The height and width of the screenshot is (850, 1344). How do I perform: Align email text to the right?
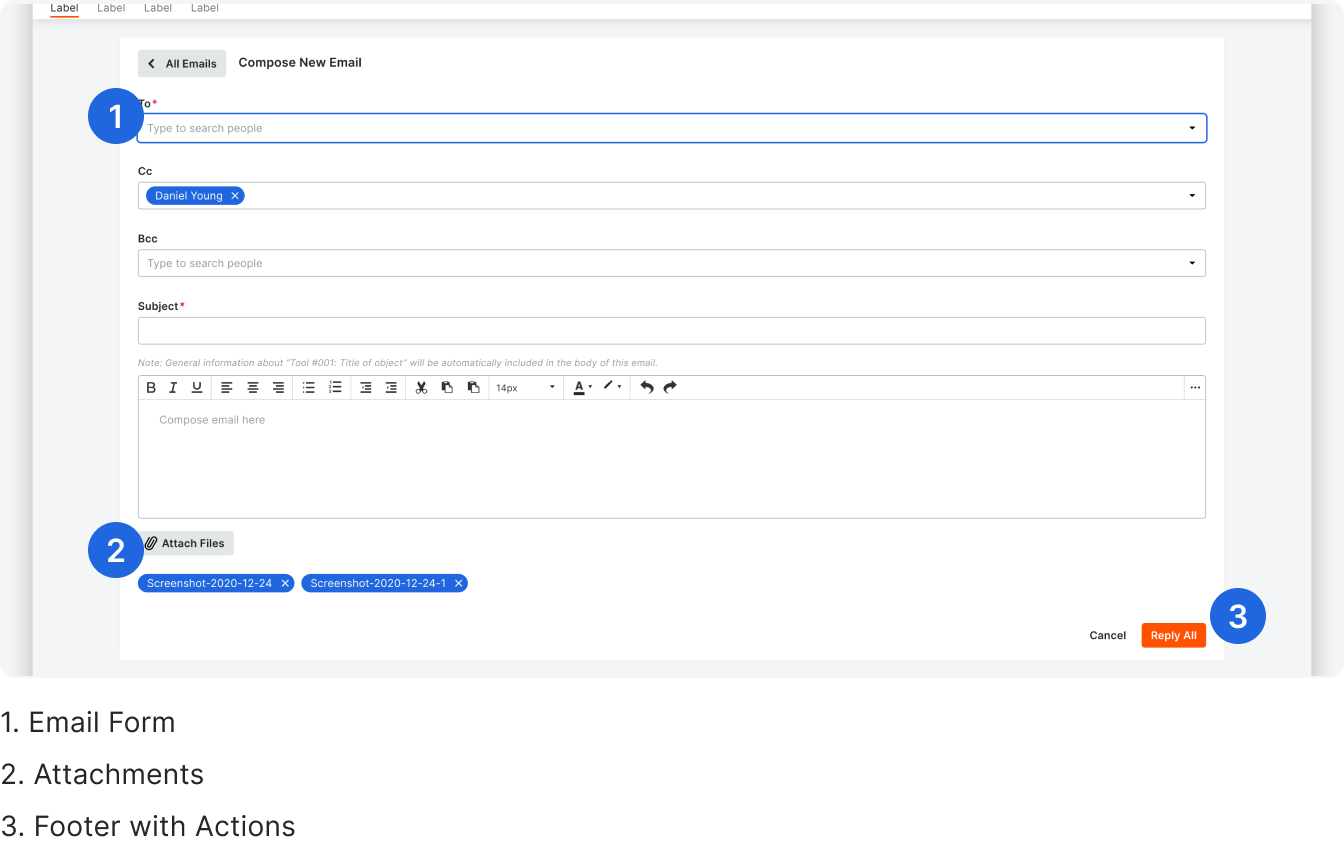coord(278,388)
